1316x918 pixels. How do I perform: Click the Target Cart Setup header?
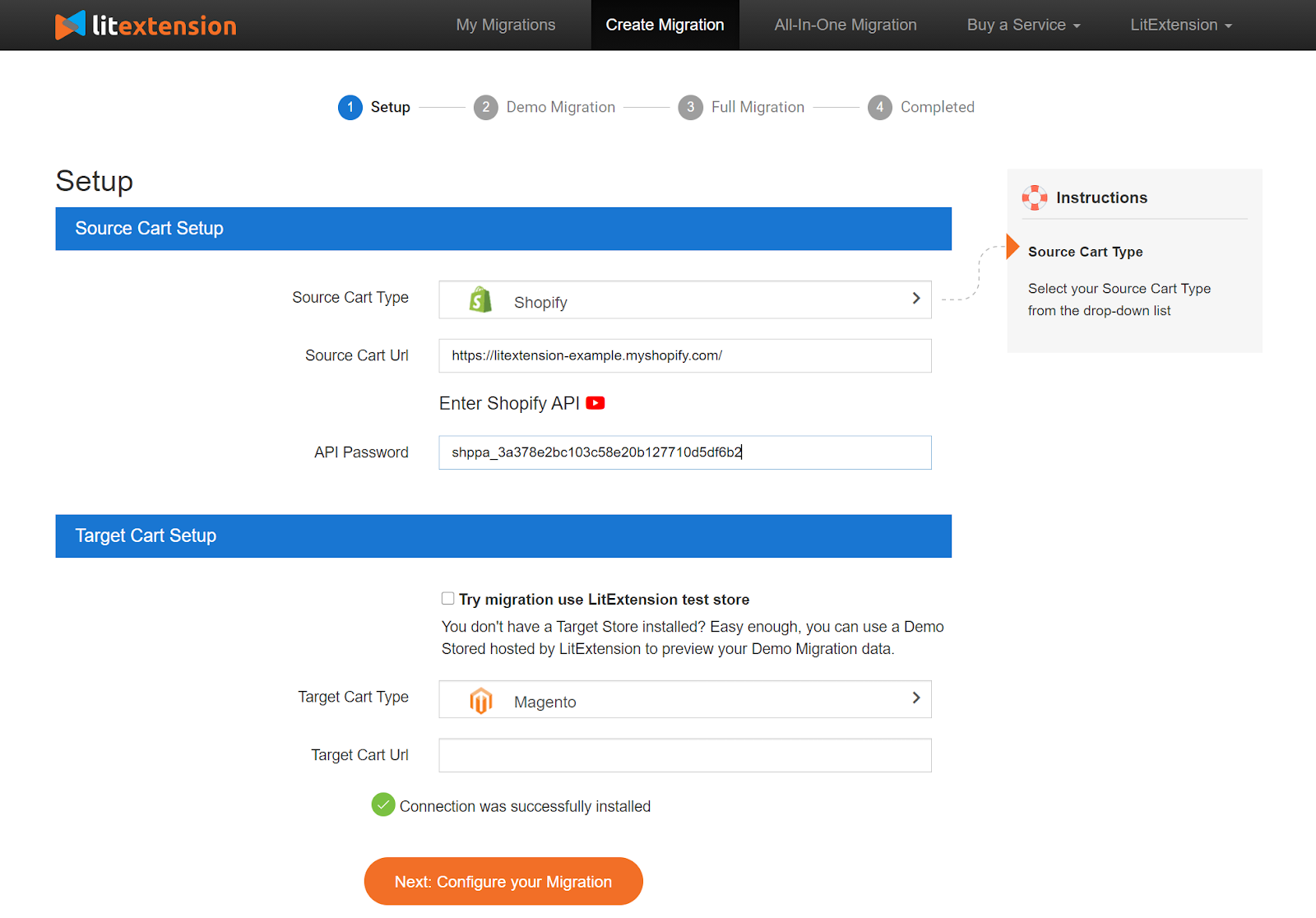coord(503,536)
